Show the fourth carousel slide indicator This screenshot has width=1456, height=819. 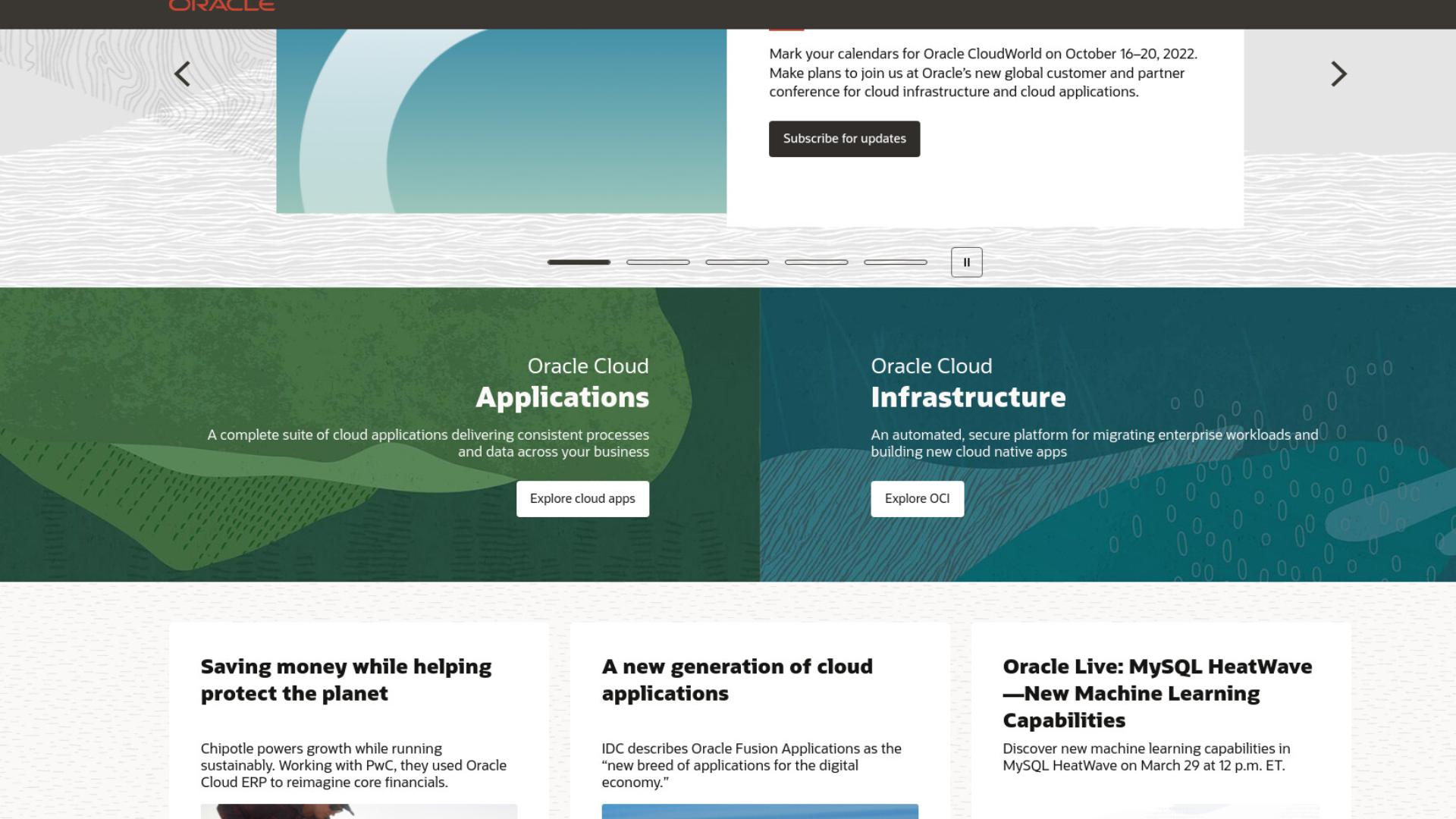click(x=816, y=262)
